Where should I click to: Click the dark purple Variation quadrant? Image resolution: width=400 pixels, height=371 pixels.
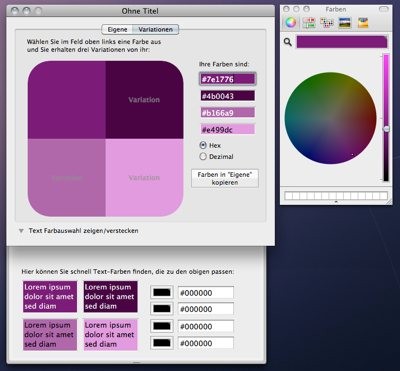[144, 100]
